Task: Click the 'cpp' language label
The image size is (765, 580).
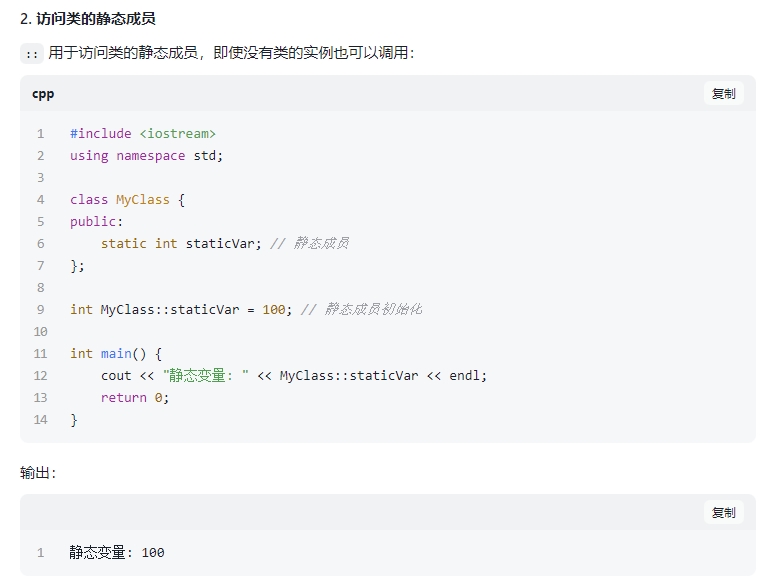Action: coord(43,94)
